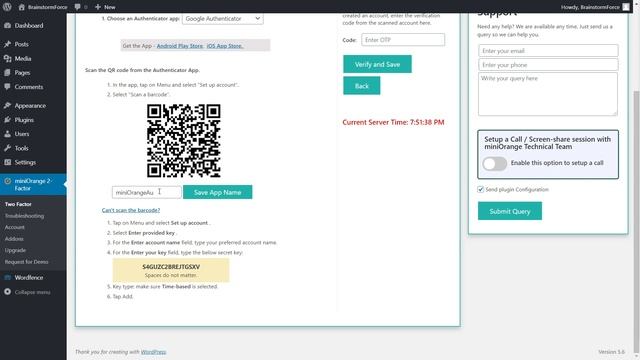Click the Collapse menu arrow icon
The width and height of the screenshot is (640, 360).
pos(7,292)
